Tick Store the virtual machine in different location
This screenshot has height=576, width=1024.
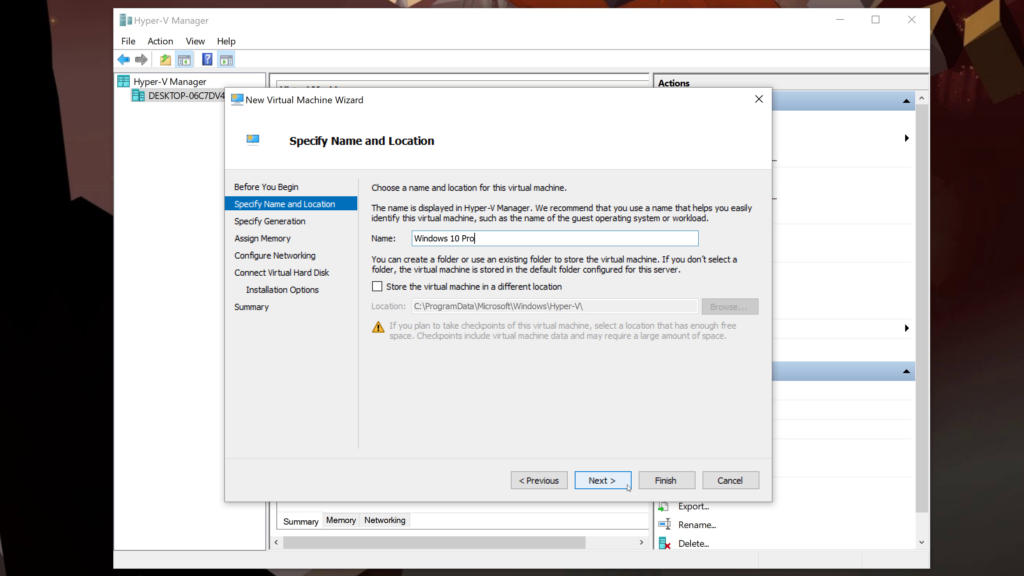click(377, 287)
